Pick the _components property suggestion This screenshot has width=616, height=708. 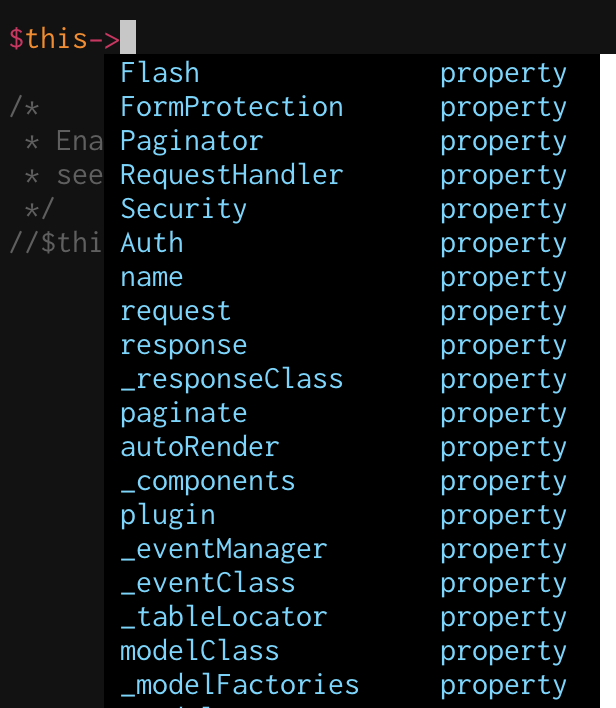point(207,481)
